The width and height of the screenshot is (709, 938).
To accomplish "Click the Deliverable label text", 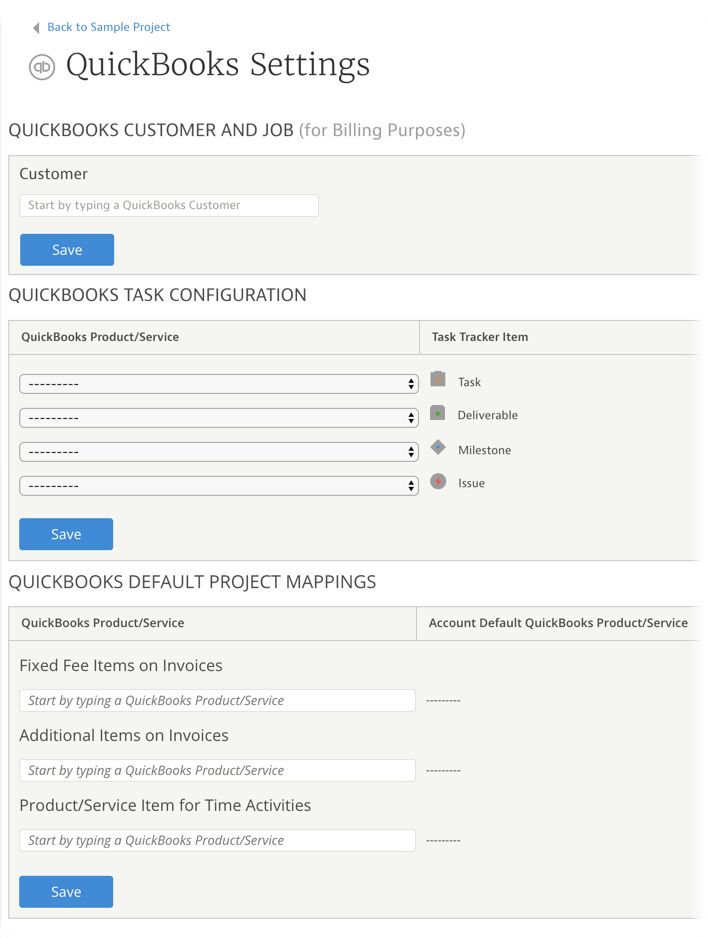I will pos(488,415).
